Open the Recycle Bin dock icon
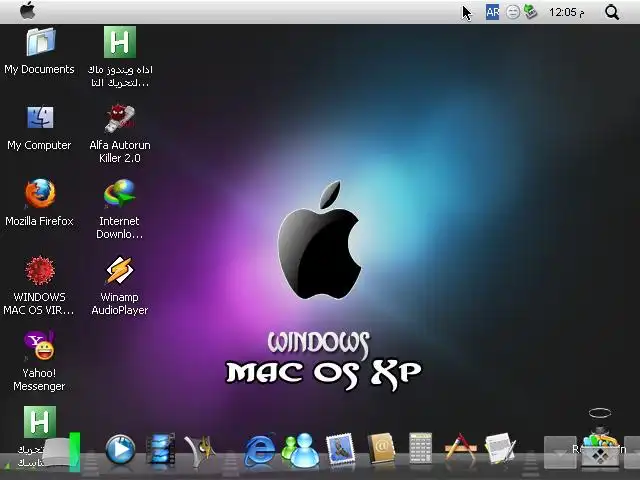Viewport: 640px width, 480px height. point(600,449)
